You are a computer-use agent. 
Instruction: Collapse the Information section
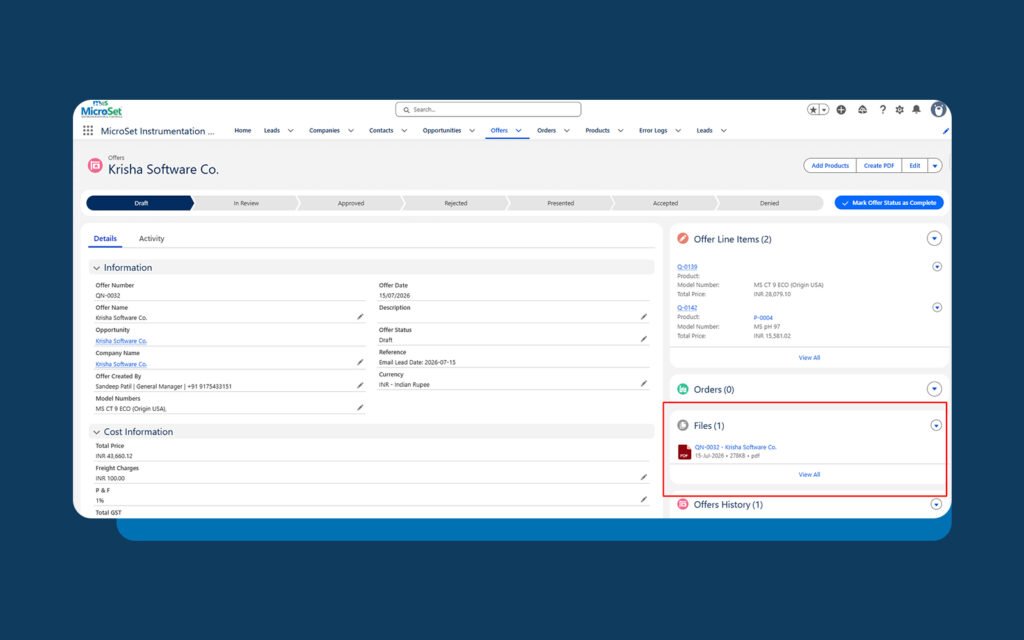pos(97,268)
